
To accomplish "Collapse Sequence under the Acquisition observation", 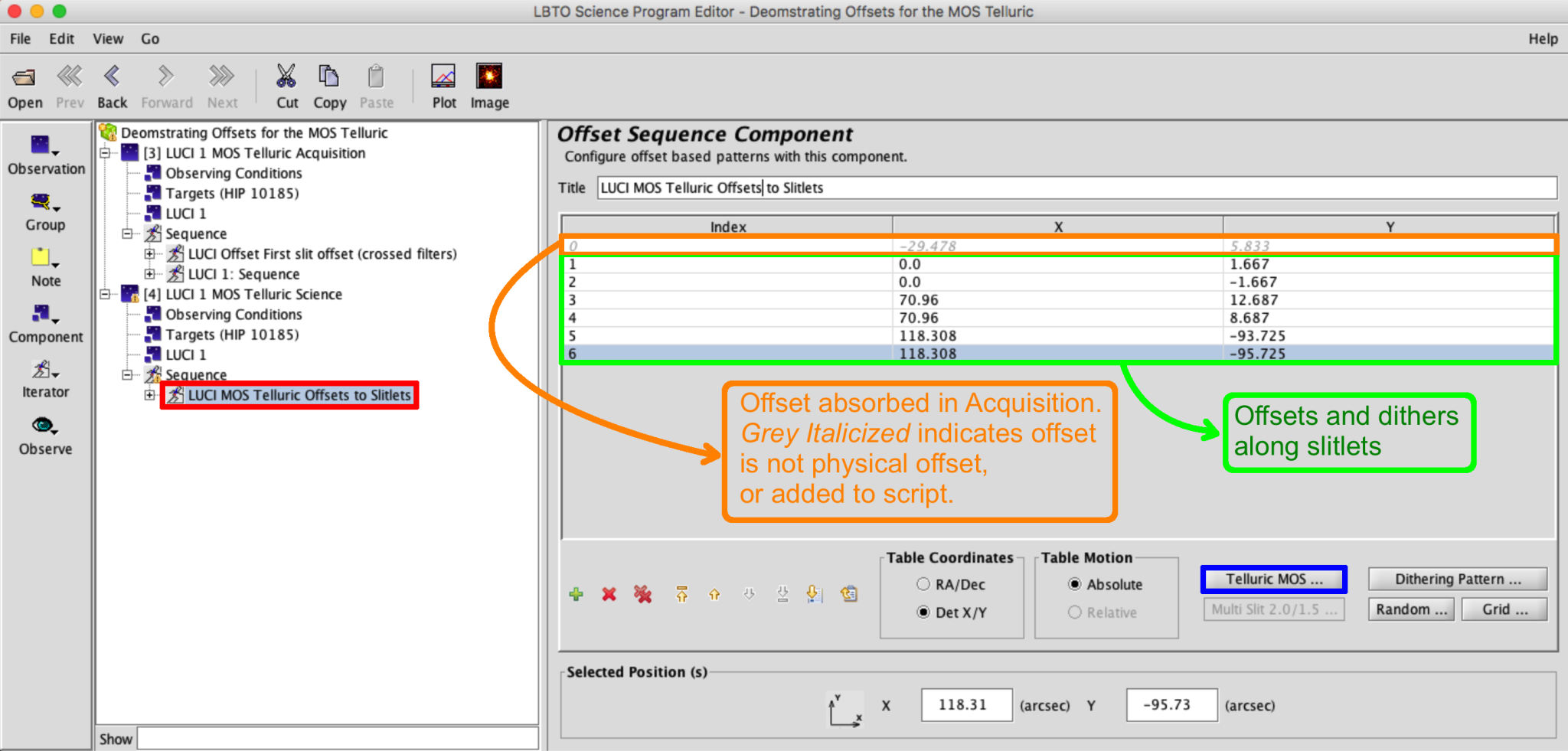I will click(127, 233).
